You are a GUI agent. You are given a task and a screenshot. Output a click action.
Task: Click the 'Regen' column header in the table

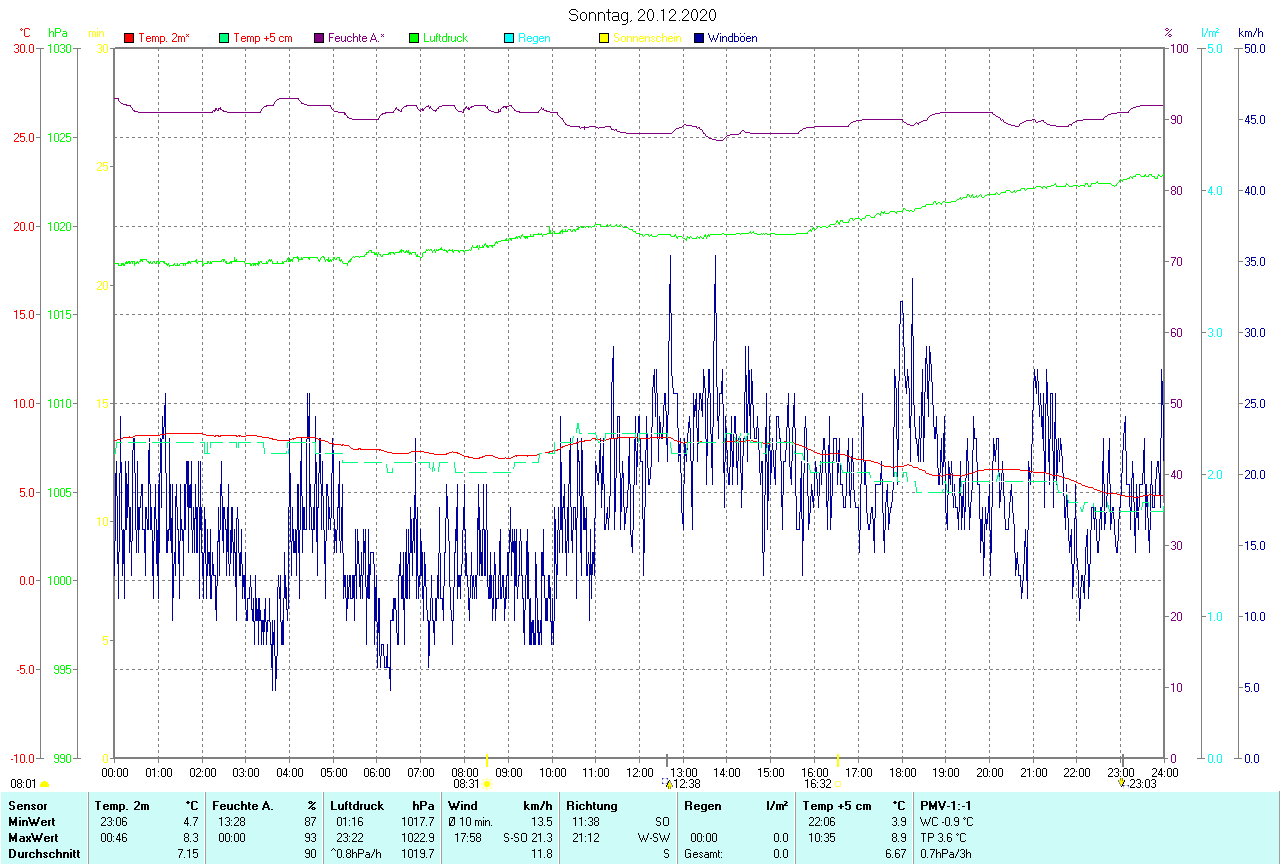coord(702,806)
